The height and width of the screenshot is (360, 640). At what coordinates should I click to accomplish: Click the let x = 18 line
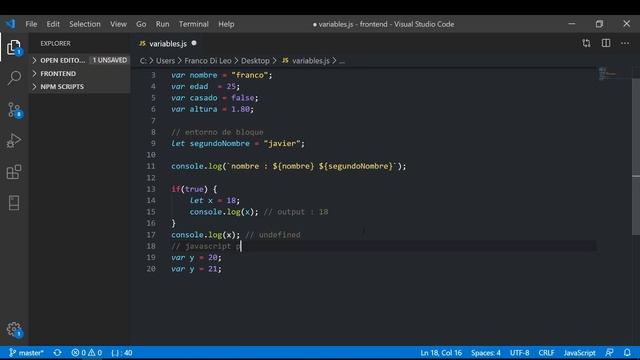[x=215, y=200]
